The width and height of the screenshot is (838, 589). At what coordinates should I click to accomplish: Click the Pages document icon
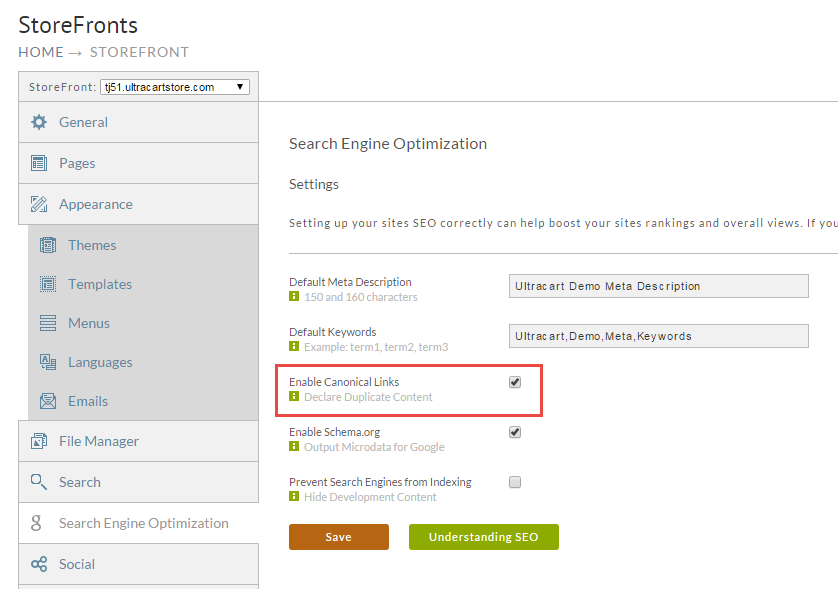tap(38, 163)
